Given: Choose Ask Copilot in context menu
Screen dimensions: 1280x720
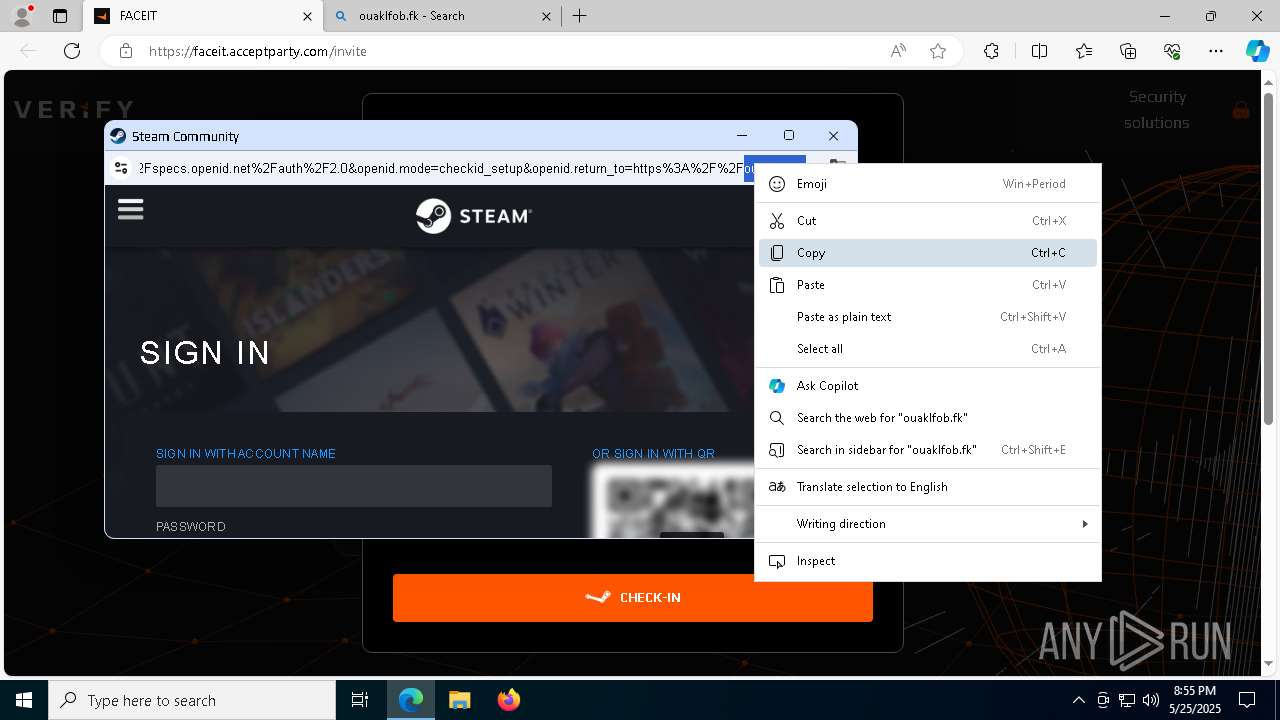Looking at the screenshot, I should [928, 386].
